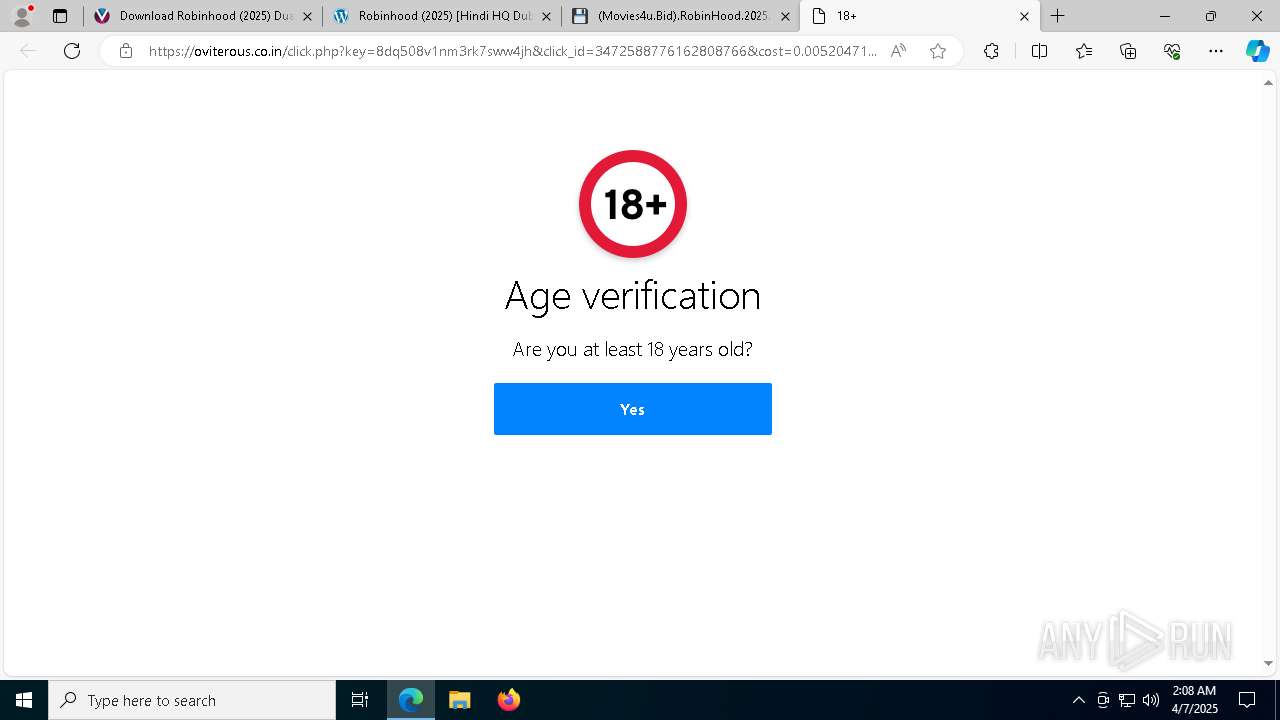
Task: Click the Meet Now tray icon
Action: (1103, 700)
